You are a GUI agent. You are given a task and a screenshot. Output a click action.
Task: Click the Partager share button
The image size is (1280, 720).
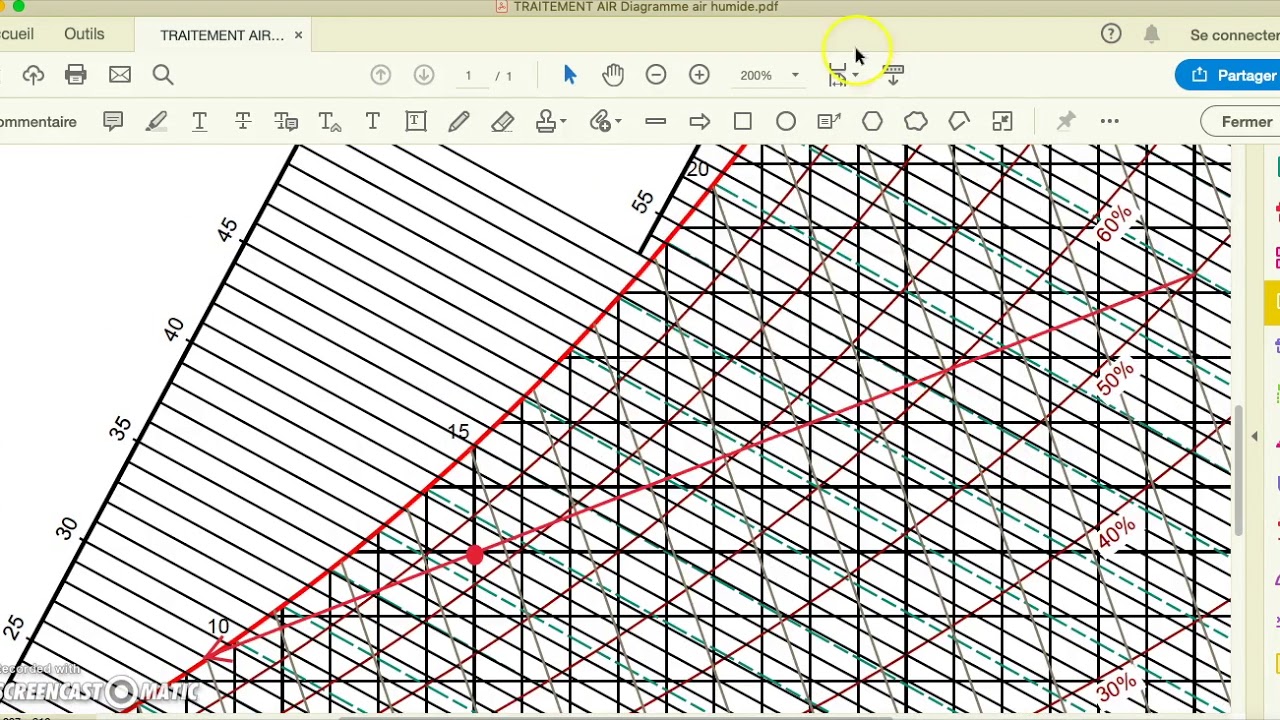1230,75
